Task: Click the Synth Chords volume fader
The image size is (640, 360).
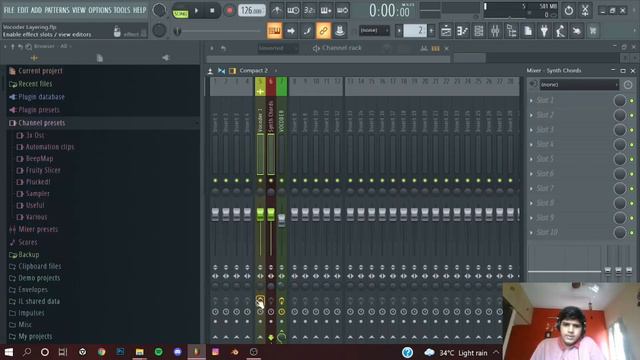Action: [271, 214]
